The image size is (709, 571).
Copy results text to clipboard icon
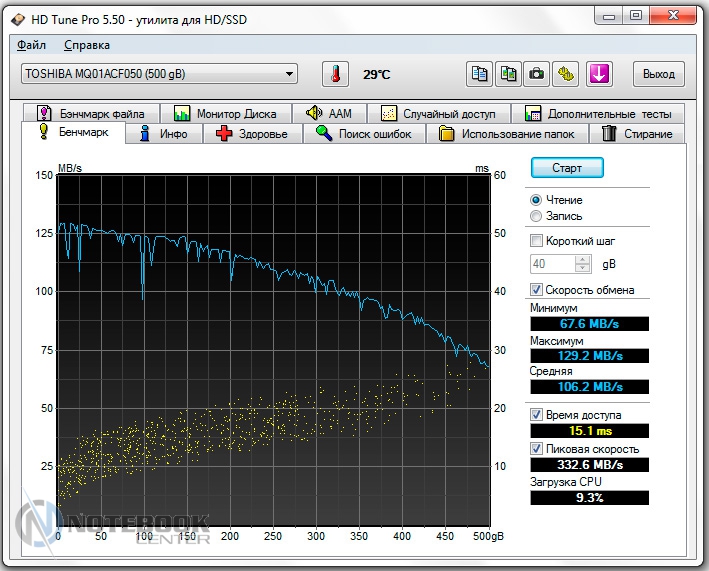pos(480,74)
